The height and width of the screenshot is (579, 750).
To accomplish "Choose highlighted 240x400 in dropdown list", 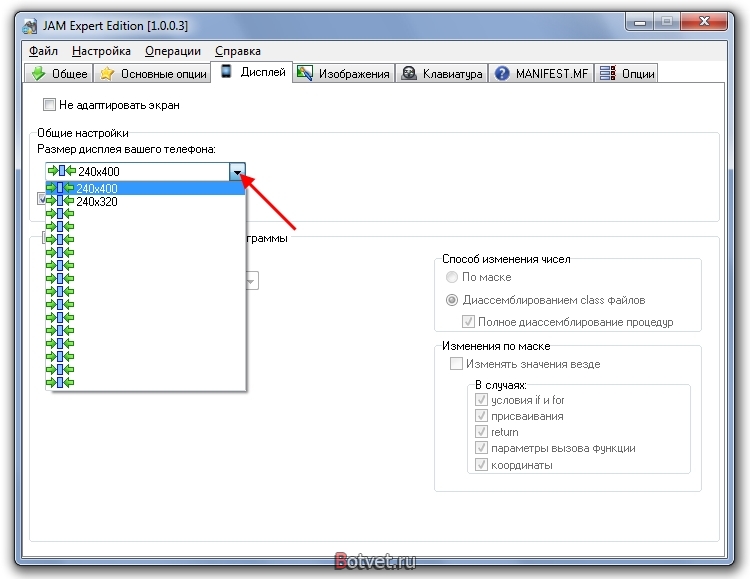I will pyautogui.click(x=145, y=189).
